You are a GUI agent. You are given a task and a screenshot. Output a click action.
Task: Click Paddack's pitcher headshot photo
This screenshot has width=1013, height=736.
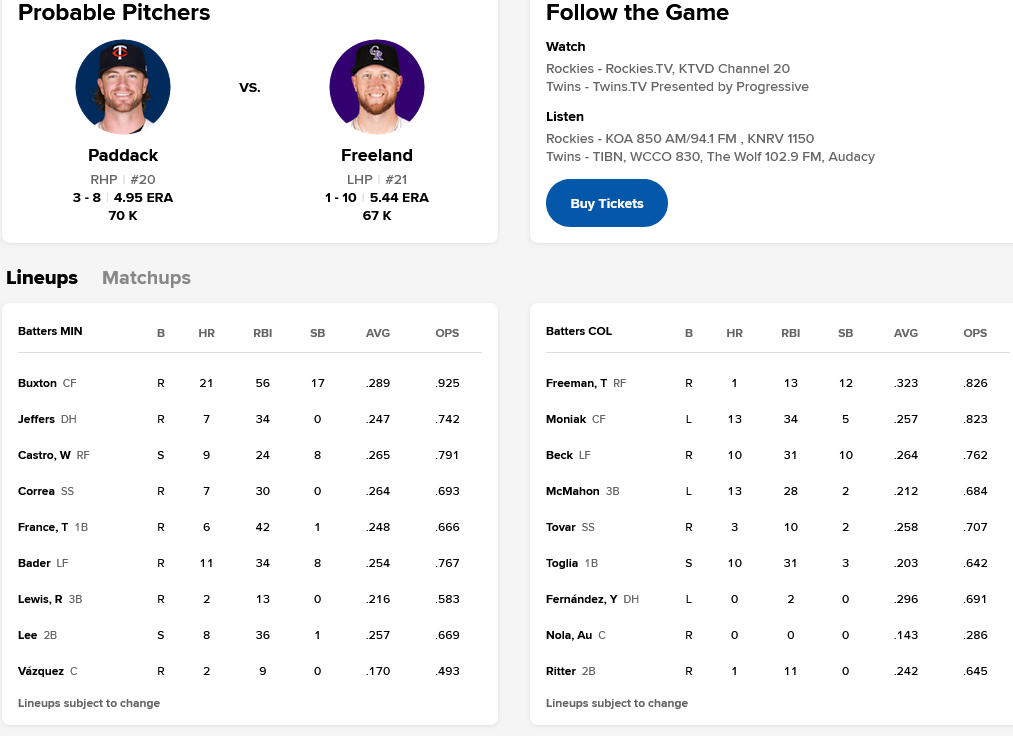123,87
